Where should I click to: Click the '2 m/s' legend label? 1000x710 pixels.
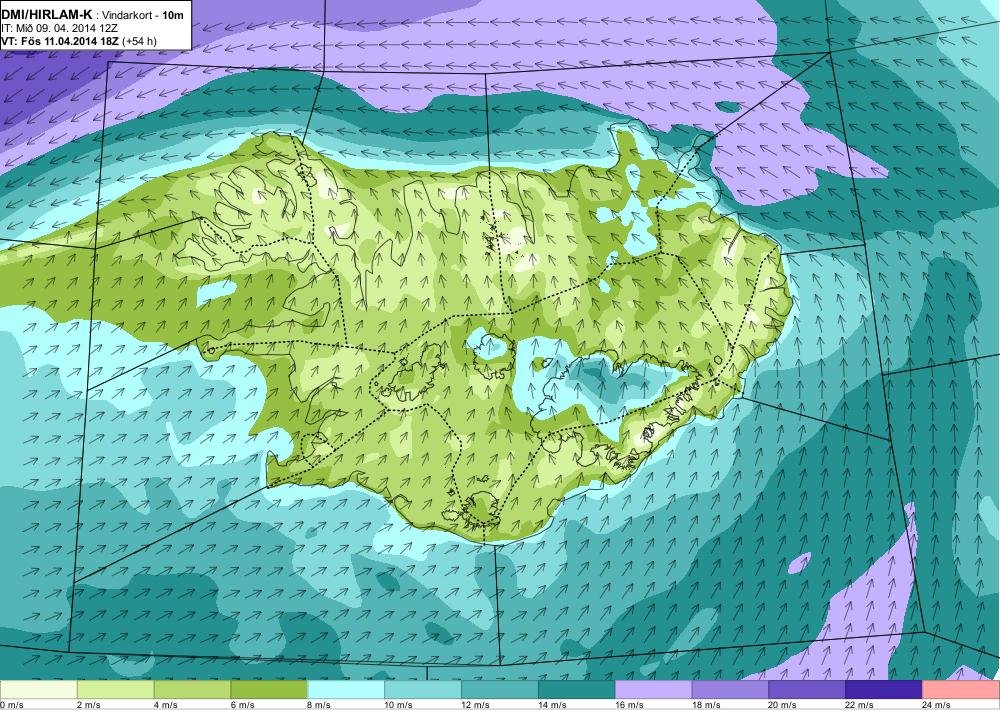89,705
